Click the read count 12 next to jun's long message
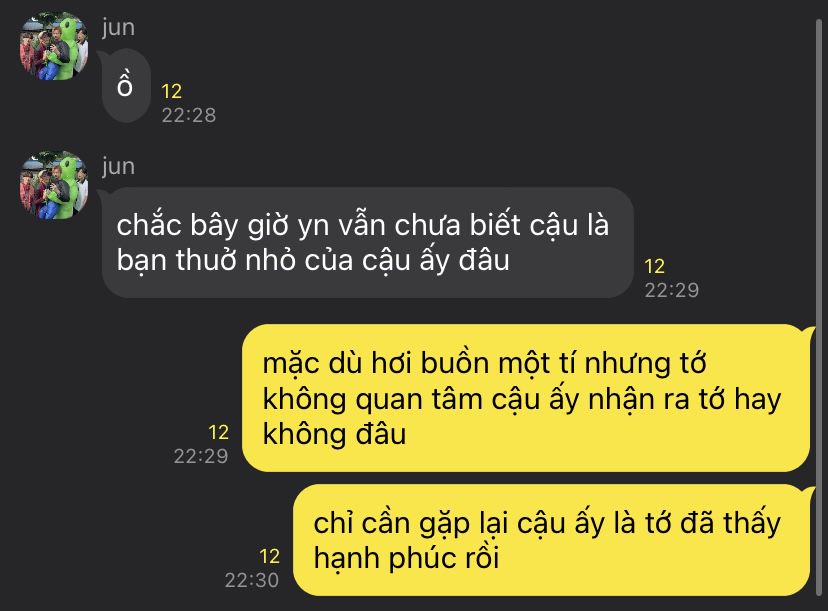This screenshot has height=611, width=828. 654,266
